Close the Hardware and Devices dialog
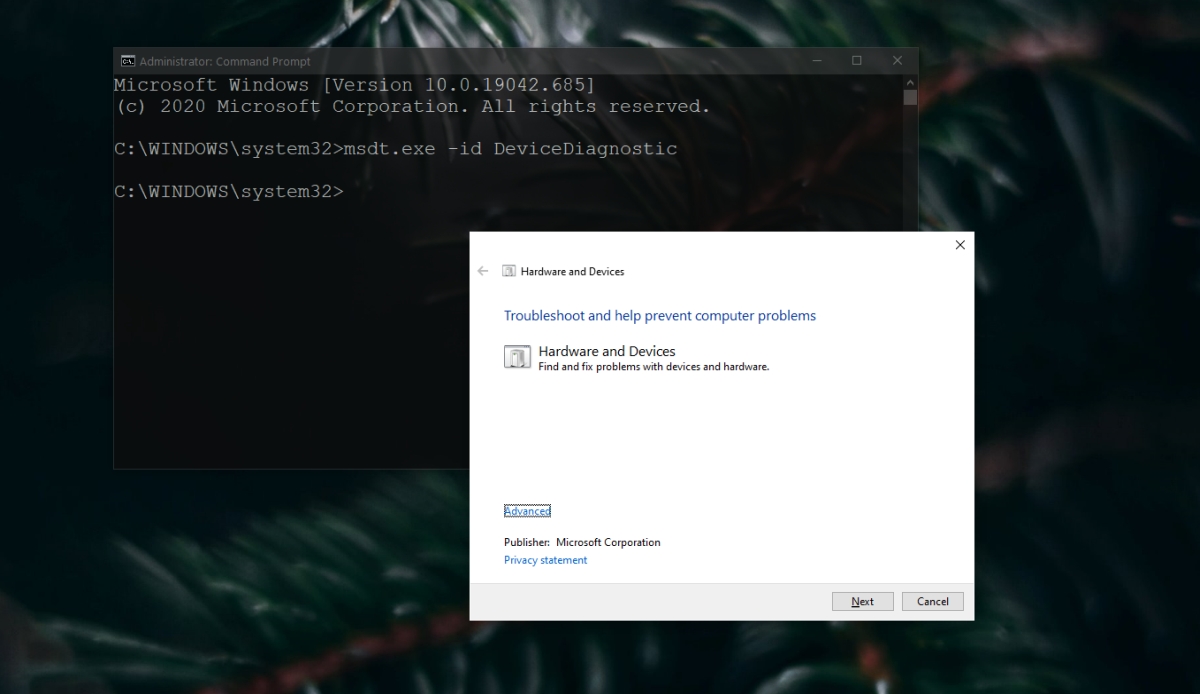This screenshot has width=1200, height=694. tap(960, 245)
